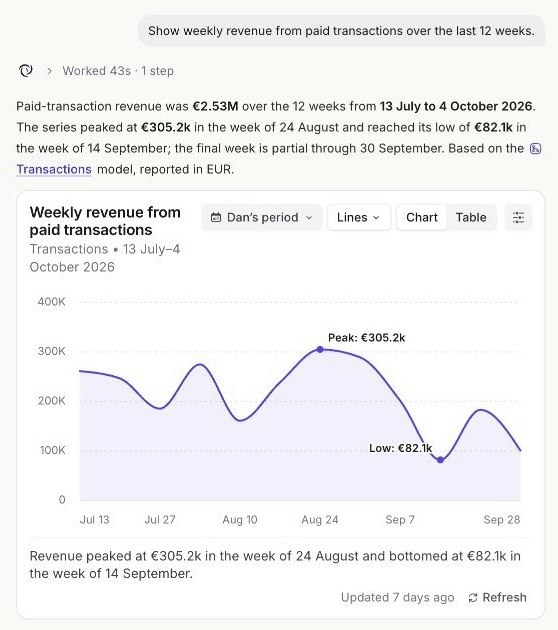Screen dimensions: 558x630
Task: Click the 'Aug 24' x-axis label
Action: pos(320,520)
